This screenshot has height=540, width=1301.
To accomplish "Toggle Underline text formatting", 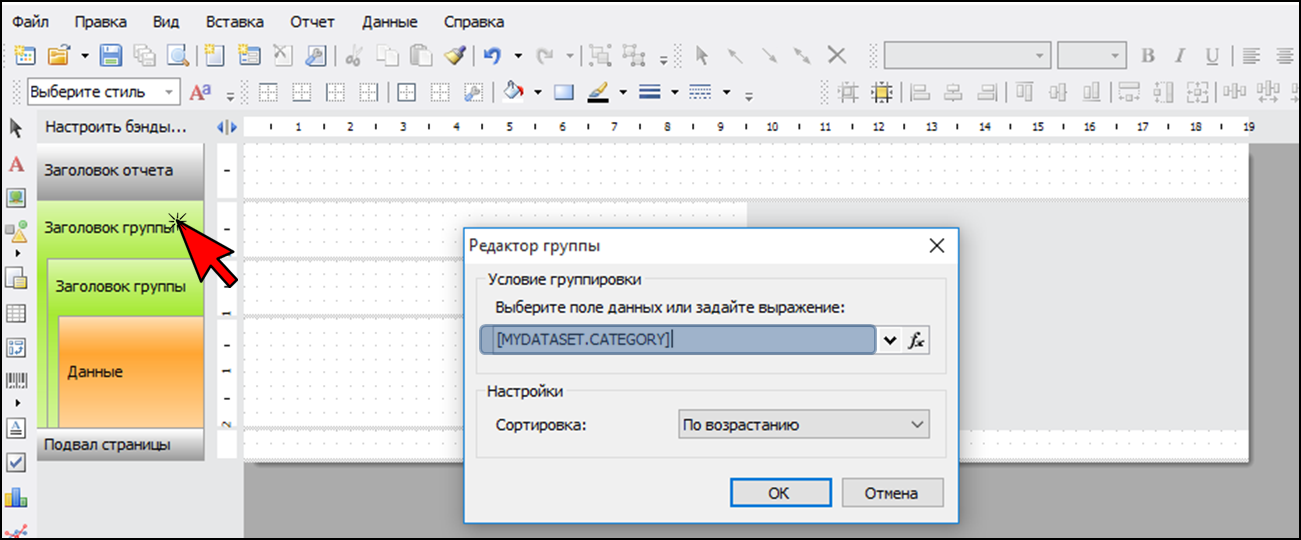I will coord(1211,56).
